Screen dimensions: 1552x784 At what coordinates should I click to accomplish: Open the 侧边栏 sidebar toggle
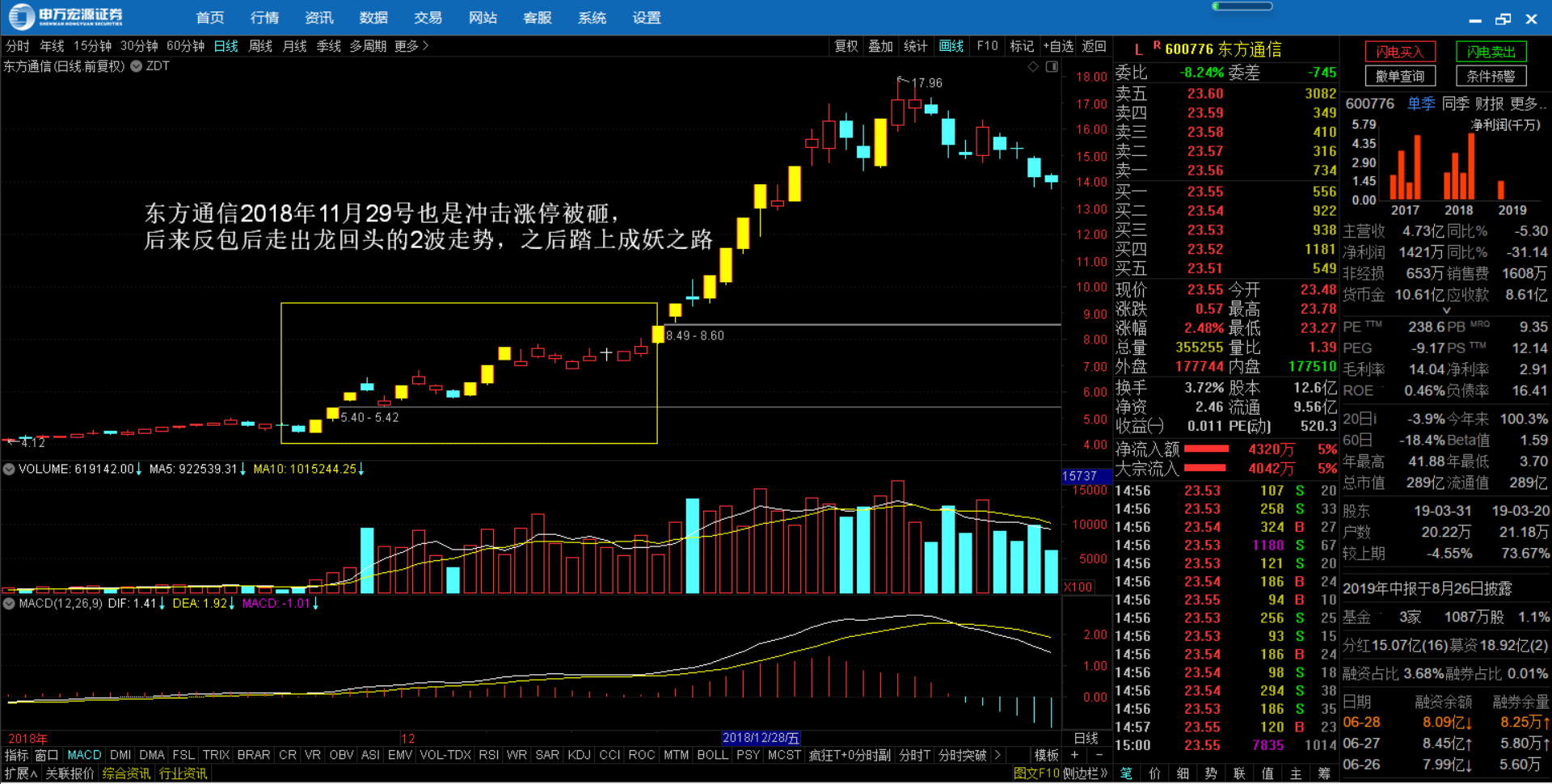(x=1085, y=773)
